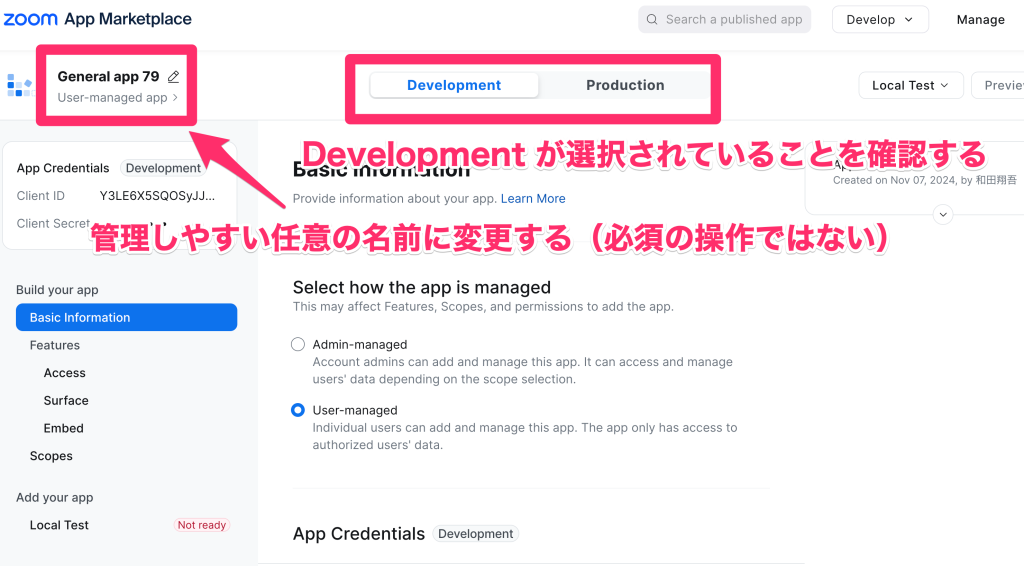1024x566 pixels.
Task: Open Basic Information in the sidebar
Action: point(126,317)
